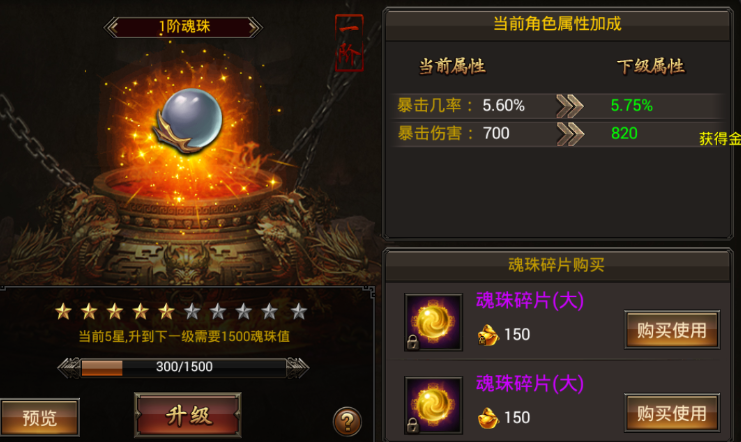
Task: Open the 预览 preview button
Action: [x=39, y=417]
